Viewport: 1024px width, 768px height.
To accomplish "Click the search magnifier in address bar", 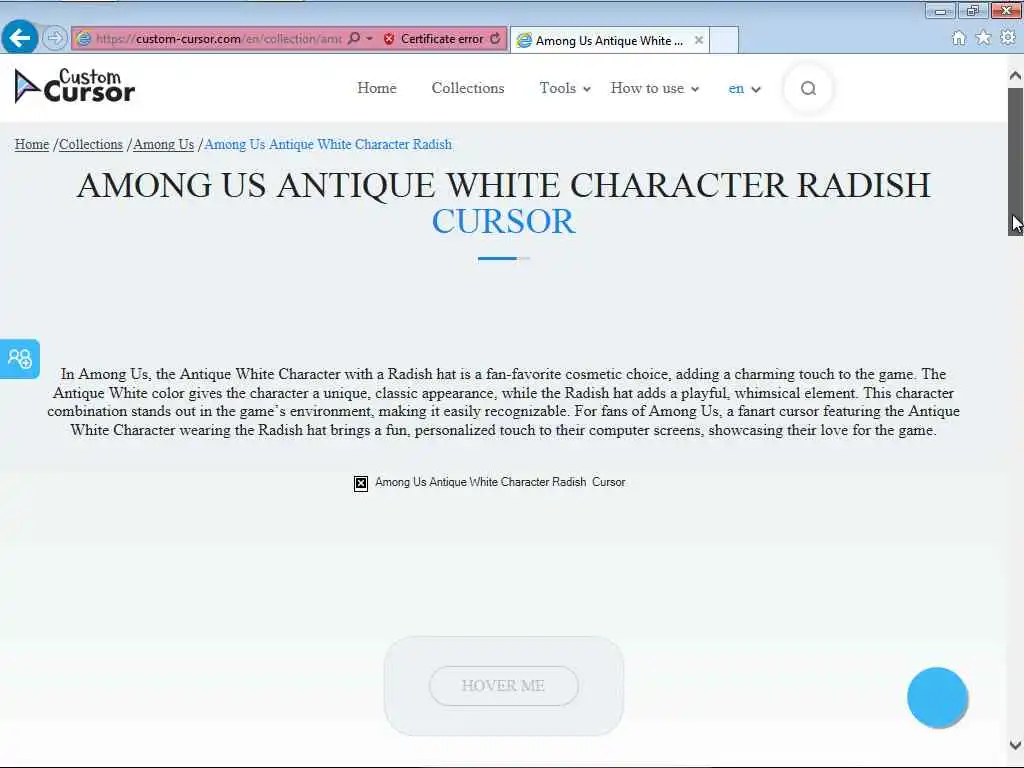I will (354, 39).
